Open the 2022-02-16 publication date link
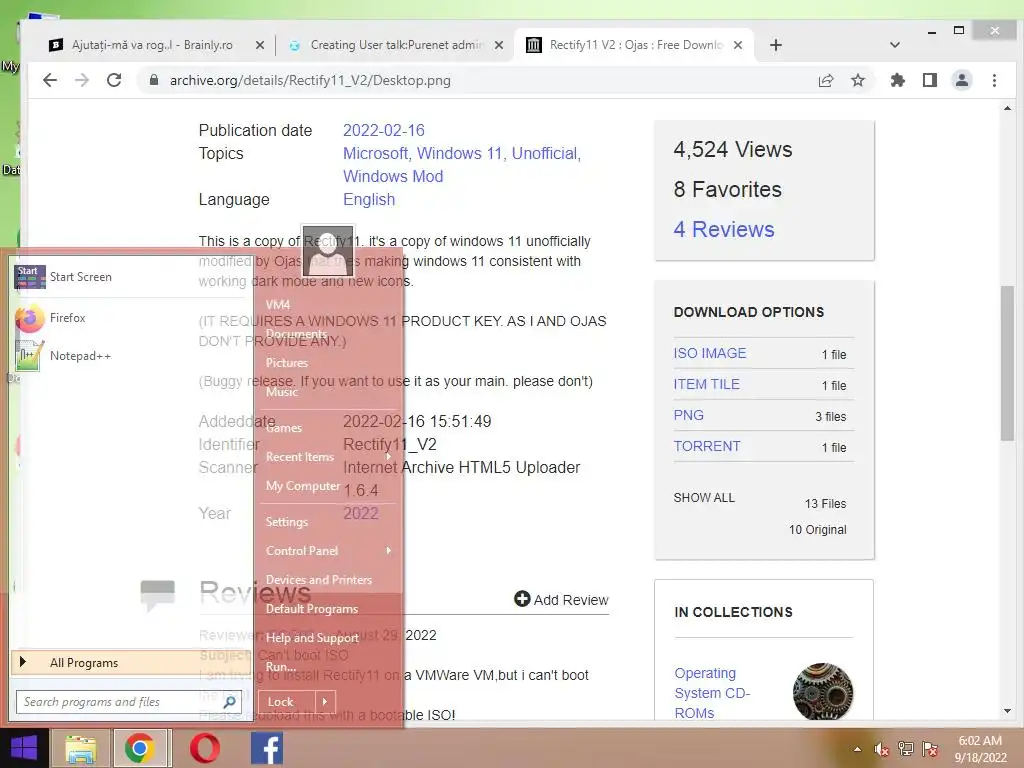This screenshot has width=1024, height=768. point(384,130)
